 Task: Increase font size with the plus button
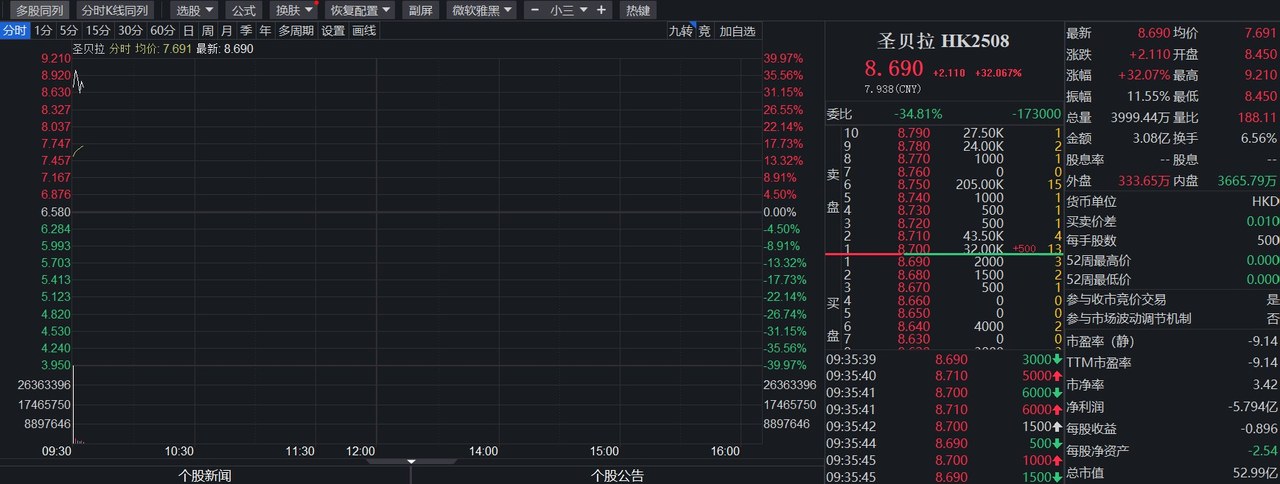click(x=600, y=10)
